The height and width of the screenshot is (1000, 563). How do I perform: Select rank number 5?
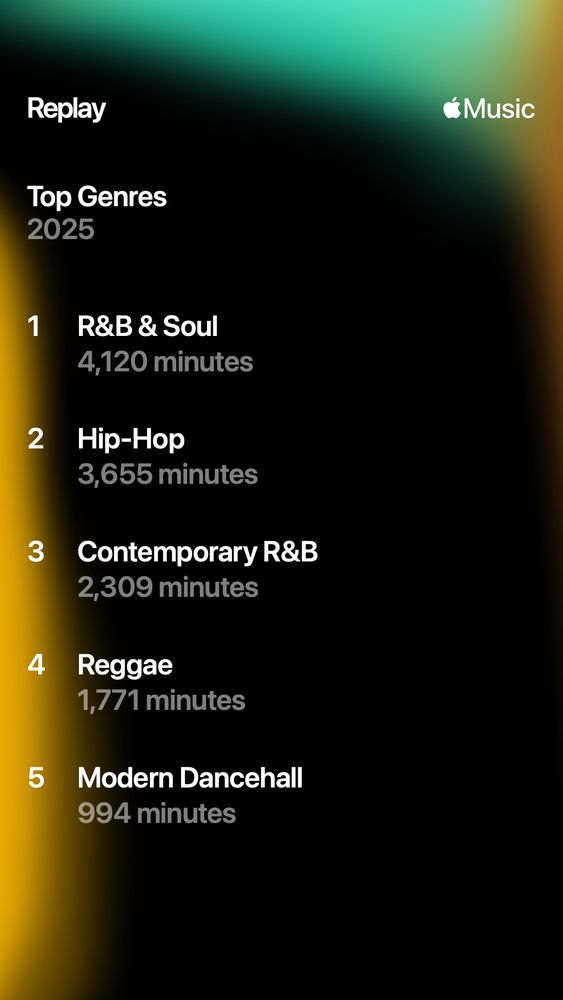coord(36,778)
